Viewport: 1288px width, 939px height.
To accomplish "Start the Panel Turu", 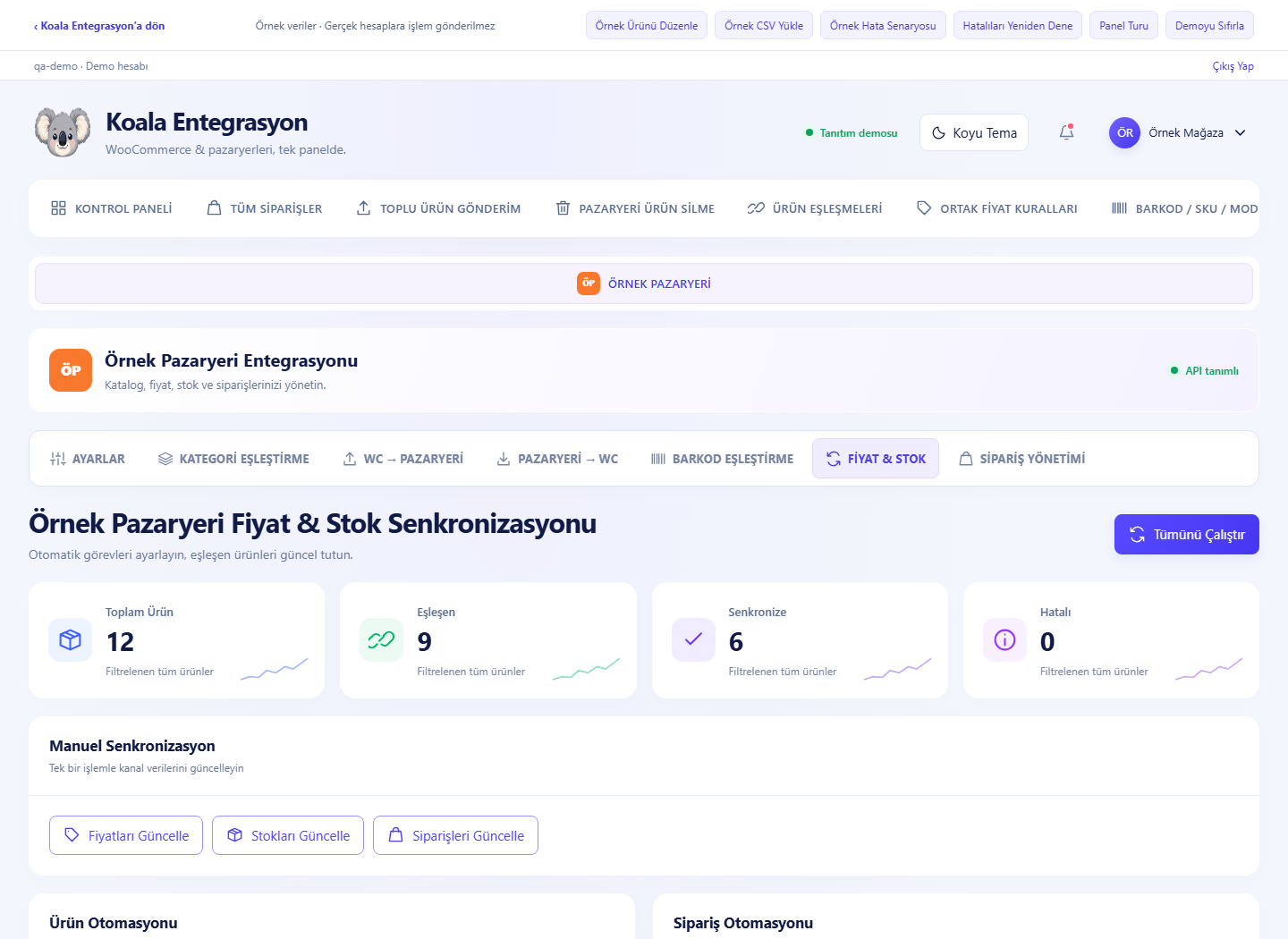I will 1123,26.
